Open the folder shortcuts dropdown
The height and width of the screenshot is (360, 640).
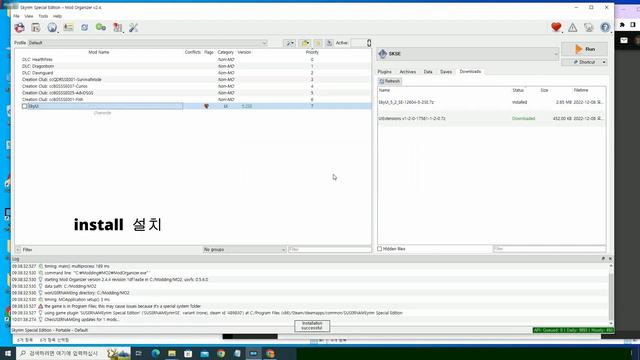[x=305, y=43]
